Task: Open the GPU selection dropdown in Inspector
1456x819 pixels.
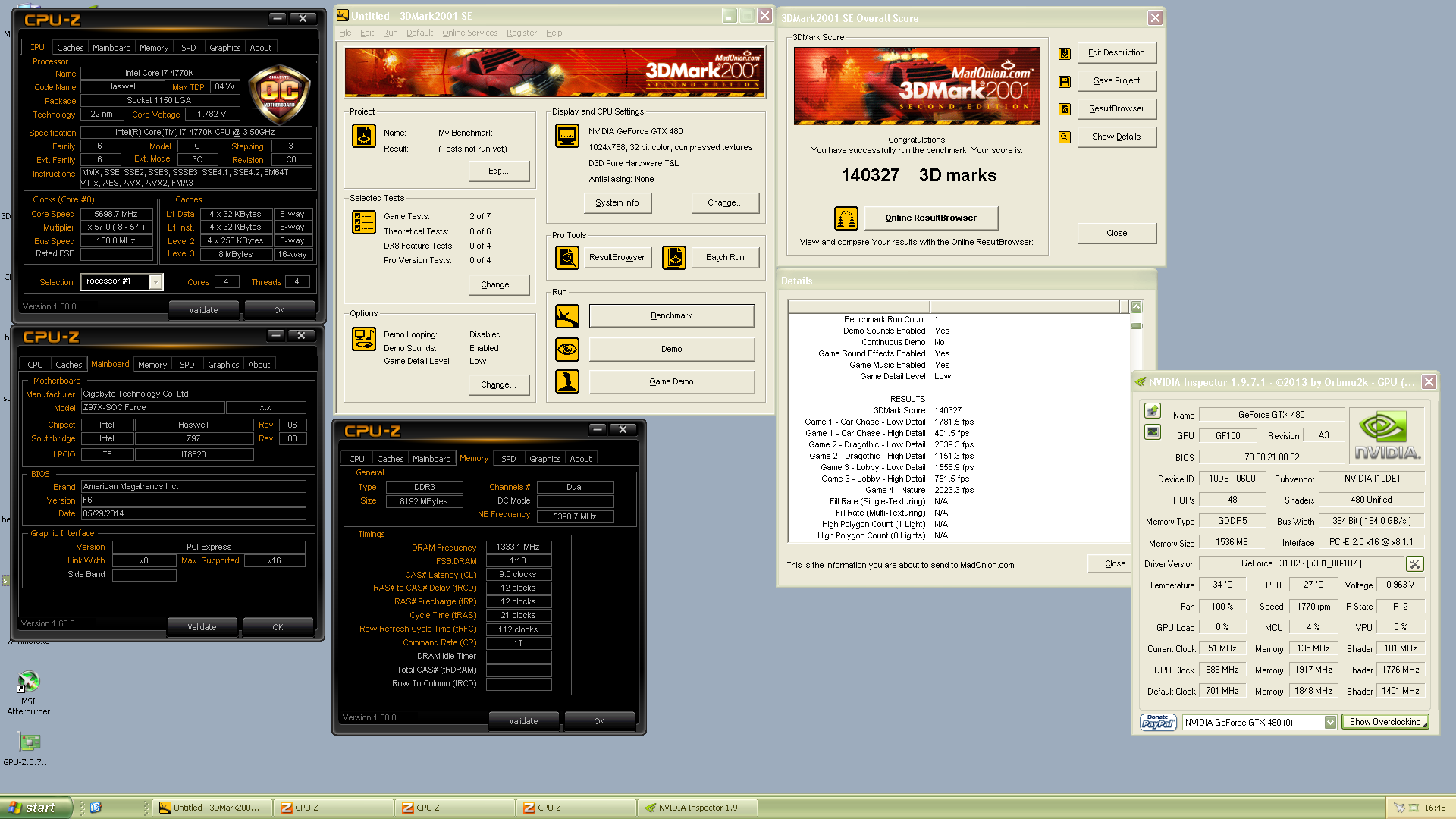Action: point(1330,723)
